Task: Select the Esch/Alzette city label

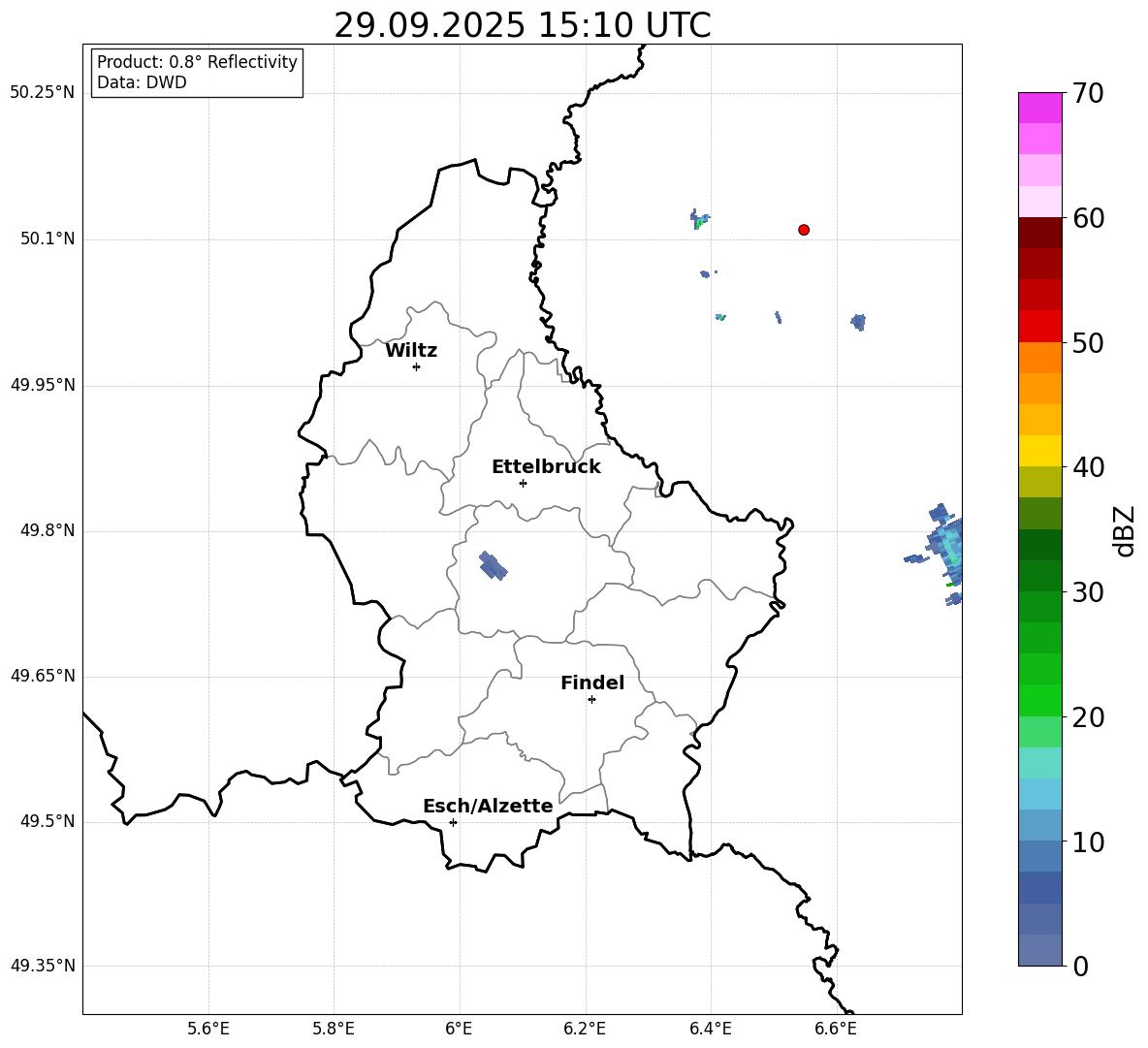Action: [x=488, y=807]
